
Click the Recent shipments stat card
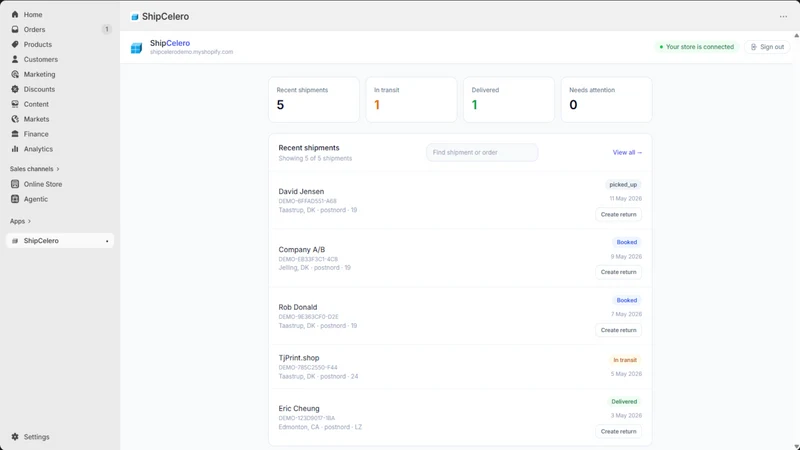pyautogui.click(x=314, y=99)
